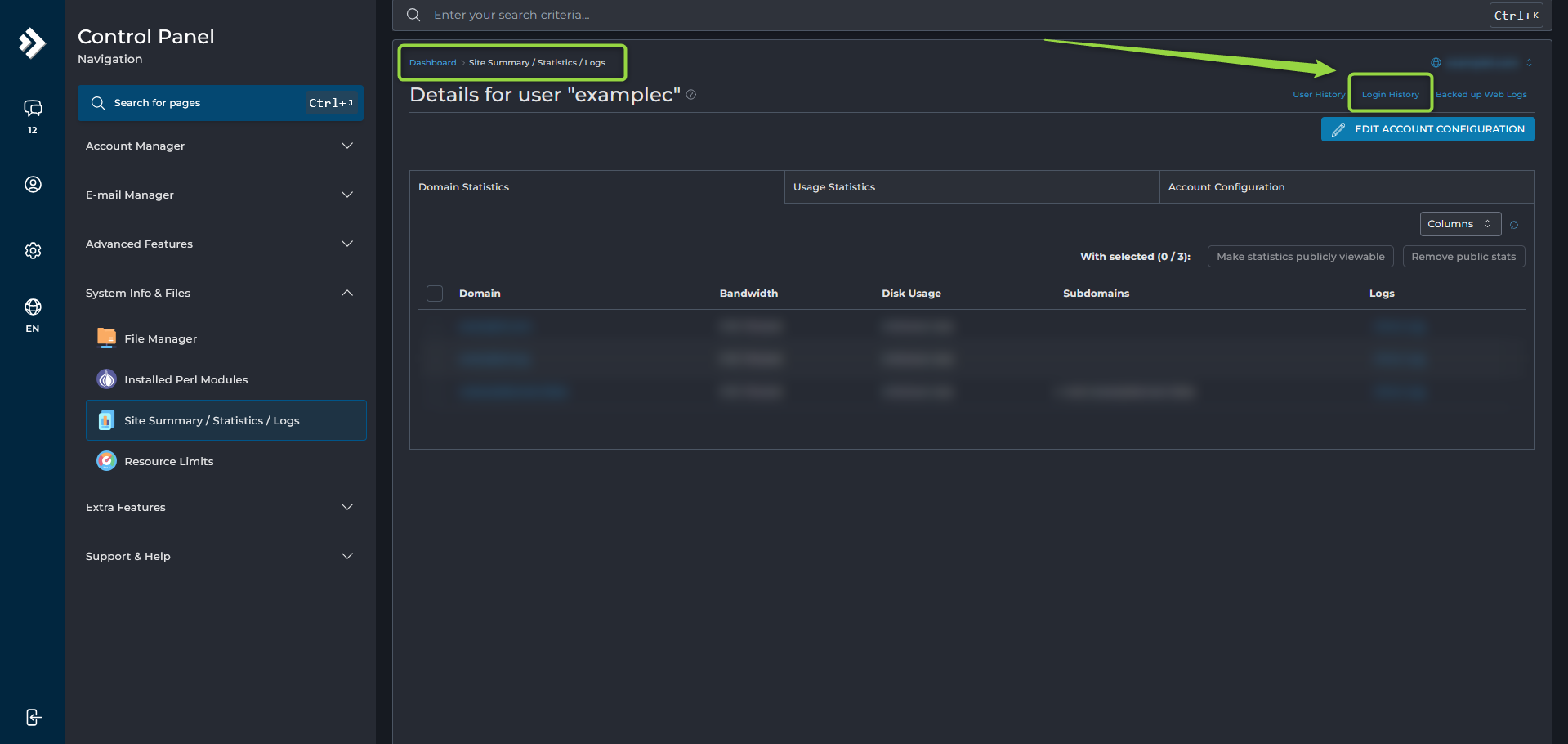The image size is (1568, 744).
Task: Open the settings gear icon in sidebar
Action: click(33, 250)
